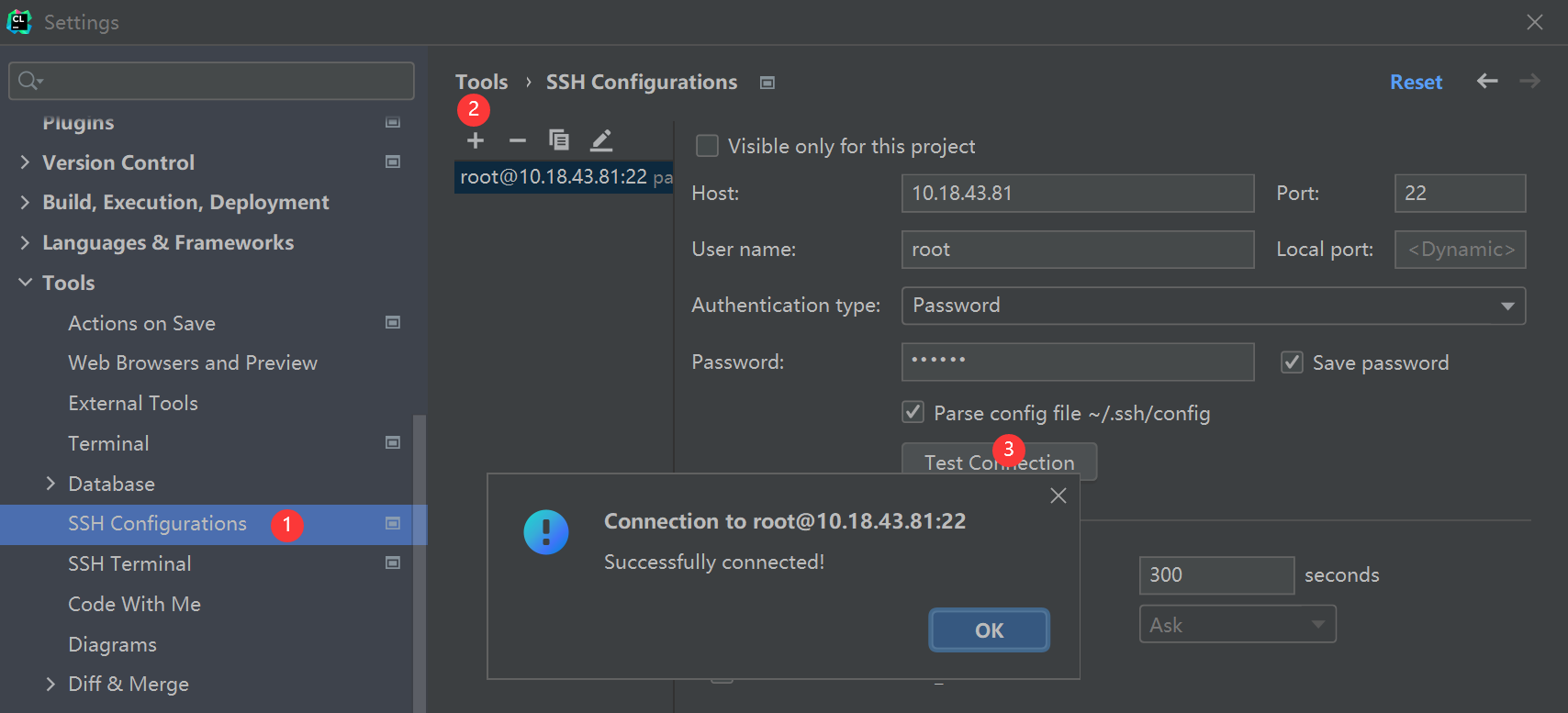Viewport: 1568px width, 713px height.
Task: Close the Settings window
Action: pos(1534,22)
